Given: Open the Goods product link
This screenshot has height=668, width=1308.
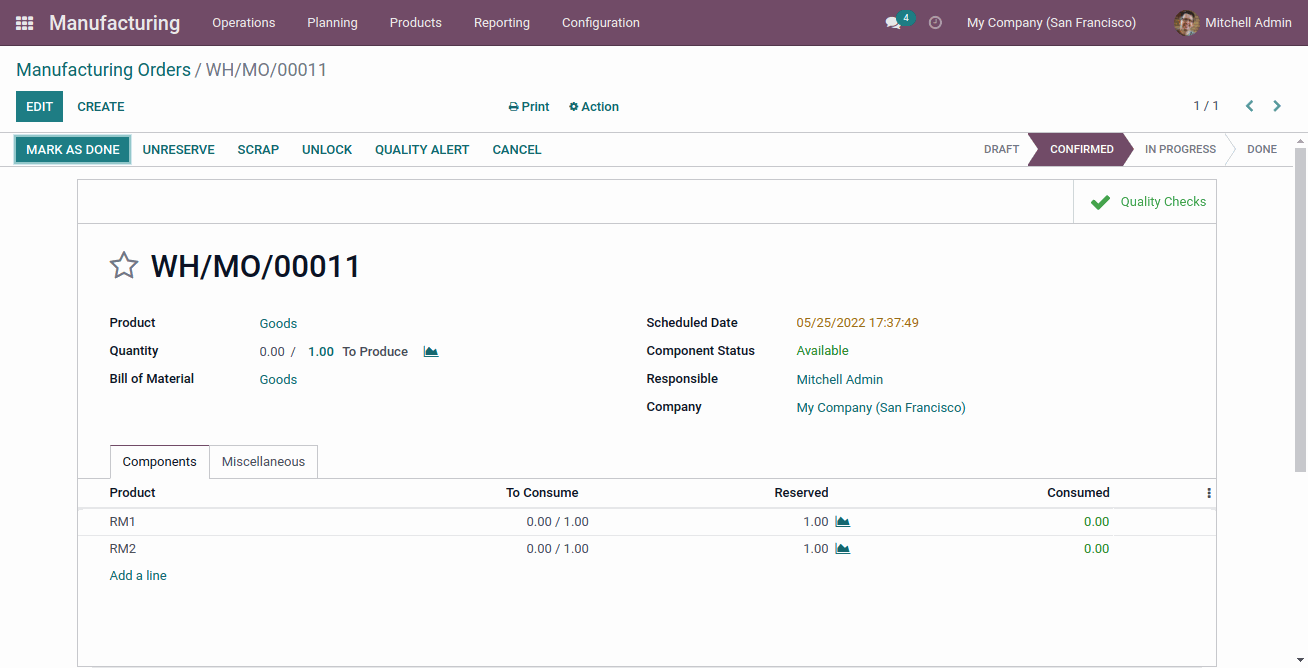Looking at the screenshot, I should 278,324.
